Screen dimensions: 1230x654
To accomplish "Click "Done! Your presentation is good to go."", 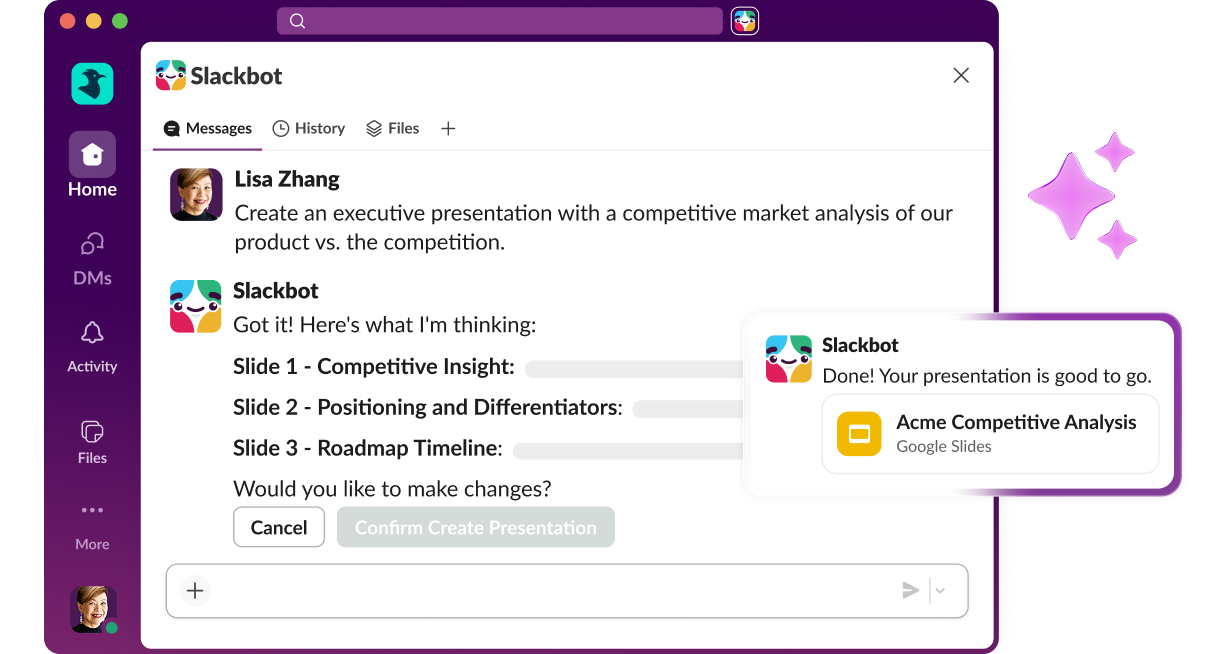I will [x=987, y=376].
